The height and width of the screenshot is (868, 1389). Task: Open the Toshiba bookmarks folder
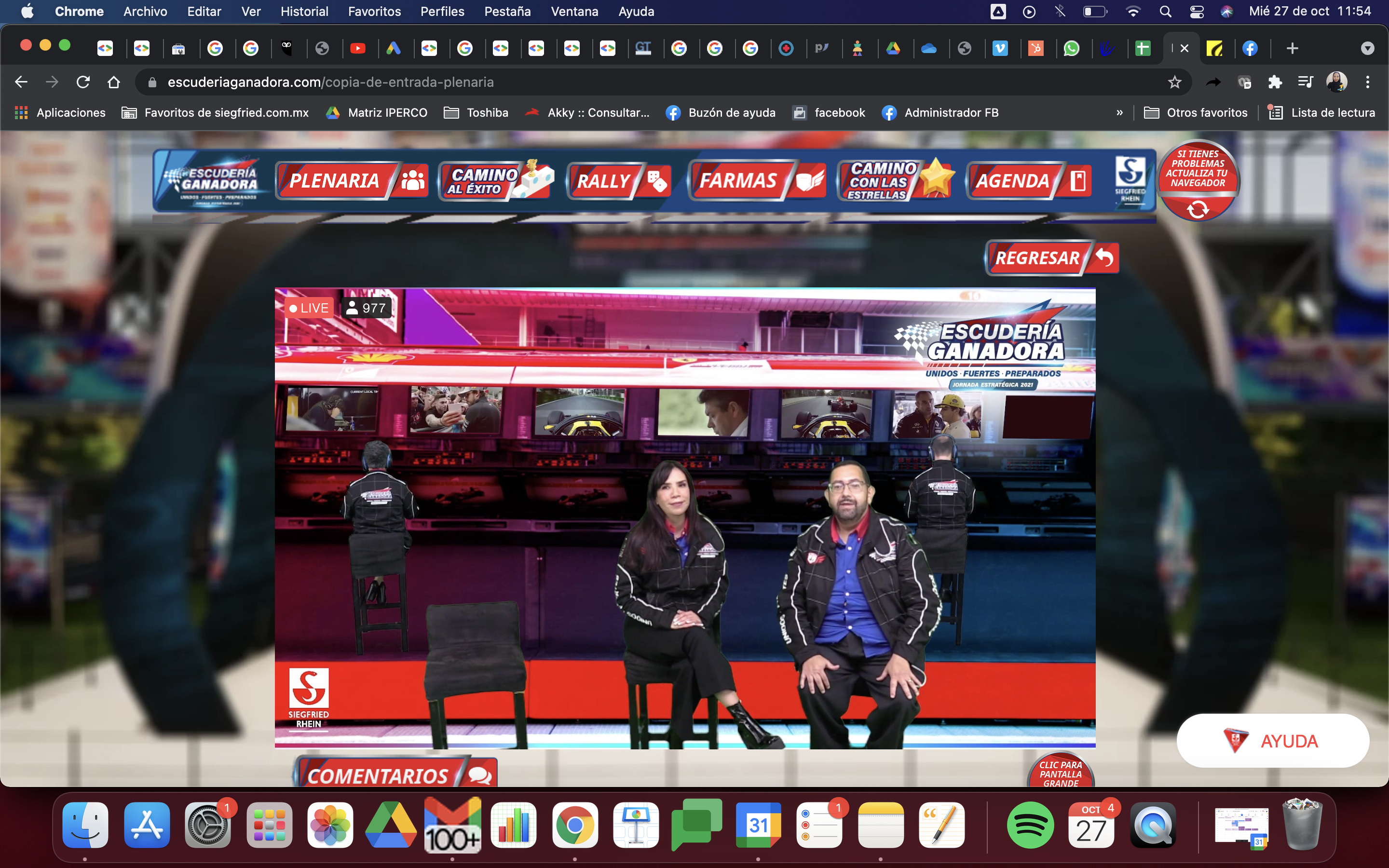click(477, 112)
